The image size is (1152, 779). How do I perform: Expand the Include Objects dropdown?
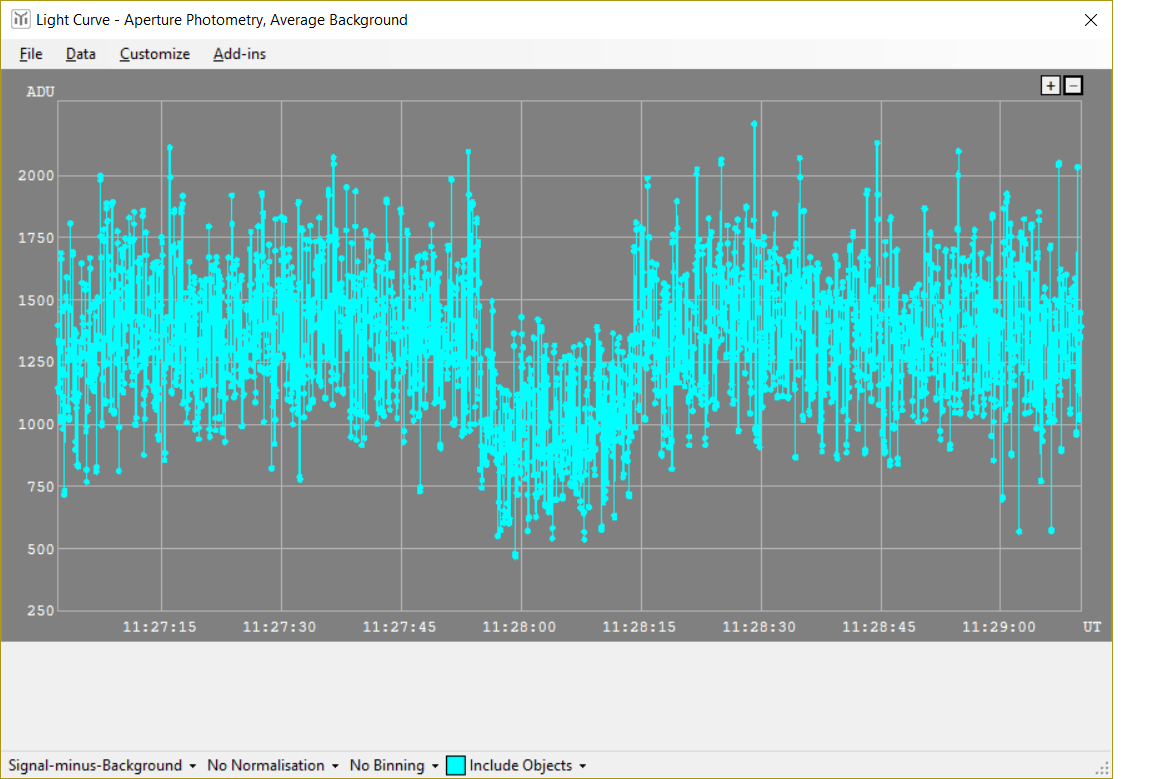528,765
